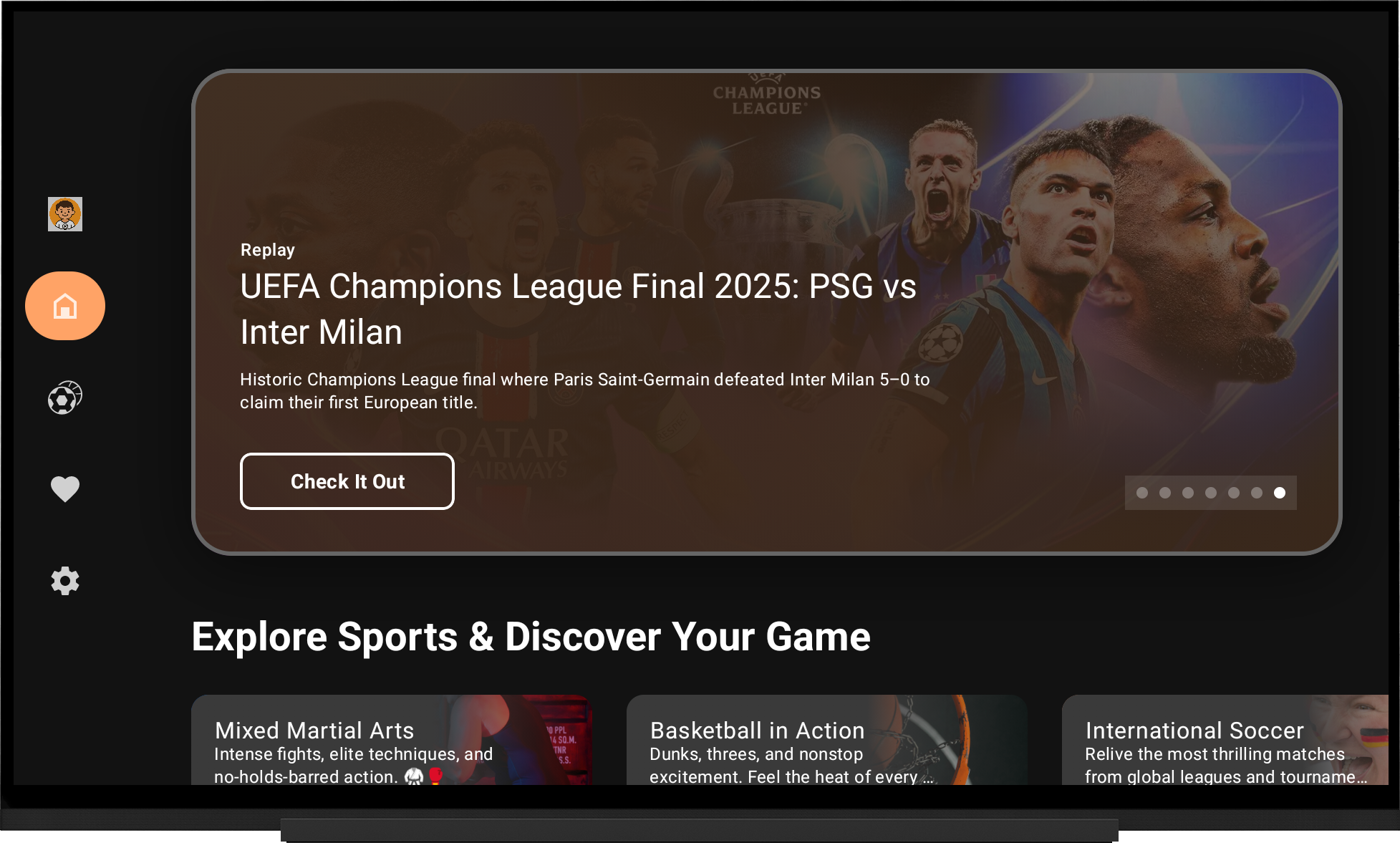Open settings with the gear icon

click(65, 581)
